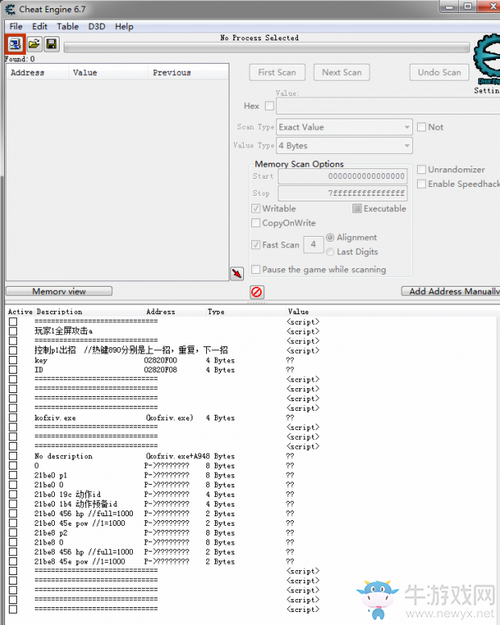Copy selected addresses with red arrow icon

point(237,273)
